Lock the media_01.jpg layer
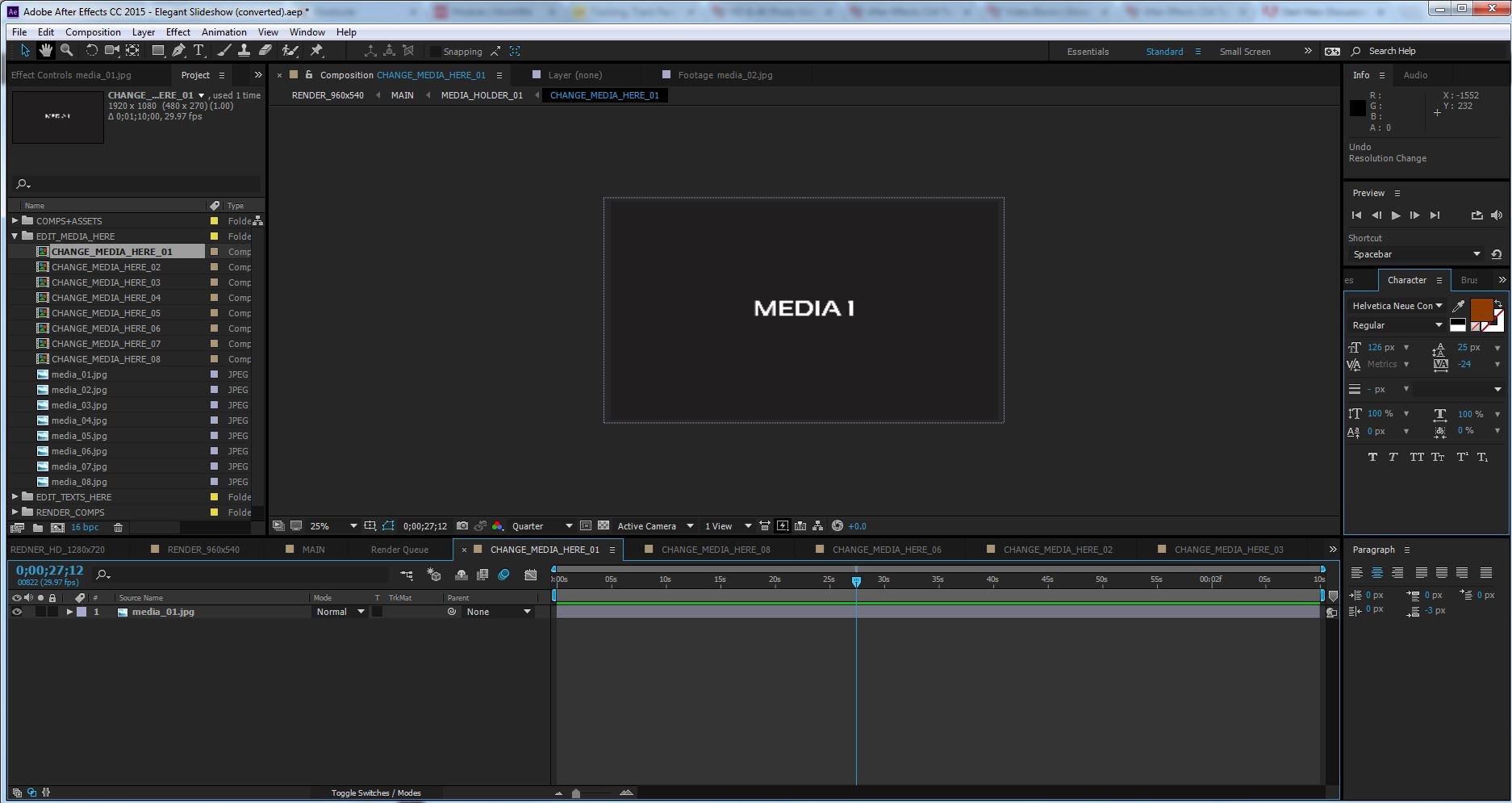Screen dimensions: 1512x803 [x=52, y=612]
